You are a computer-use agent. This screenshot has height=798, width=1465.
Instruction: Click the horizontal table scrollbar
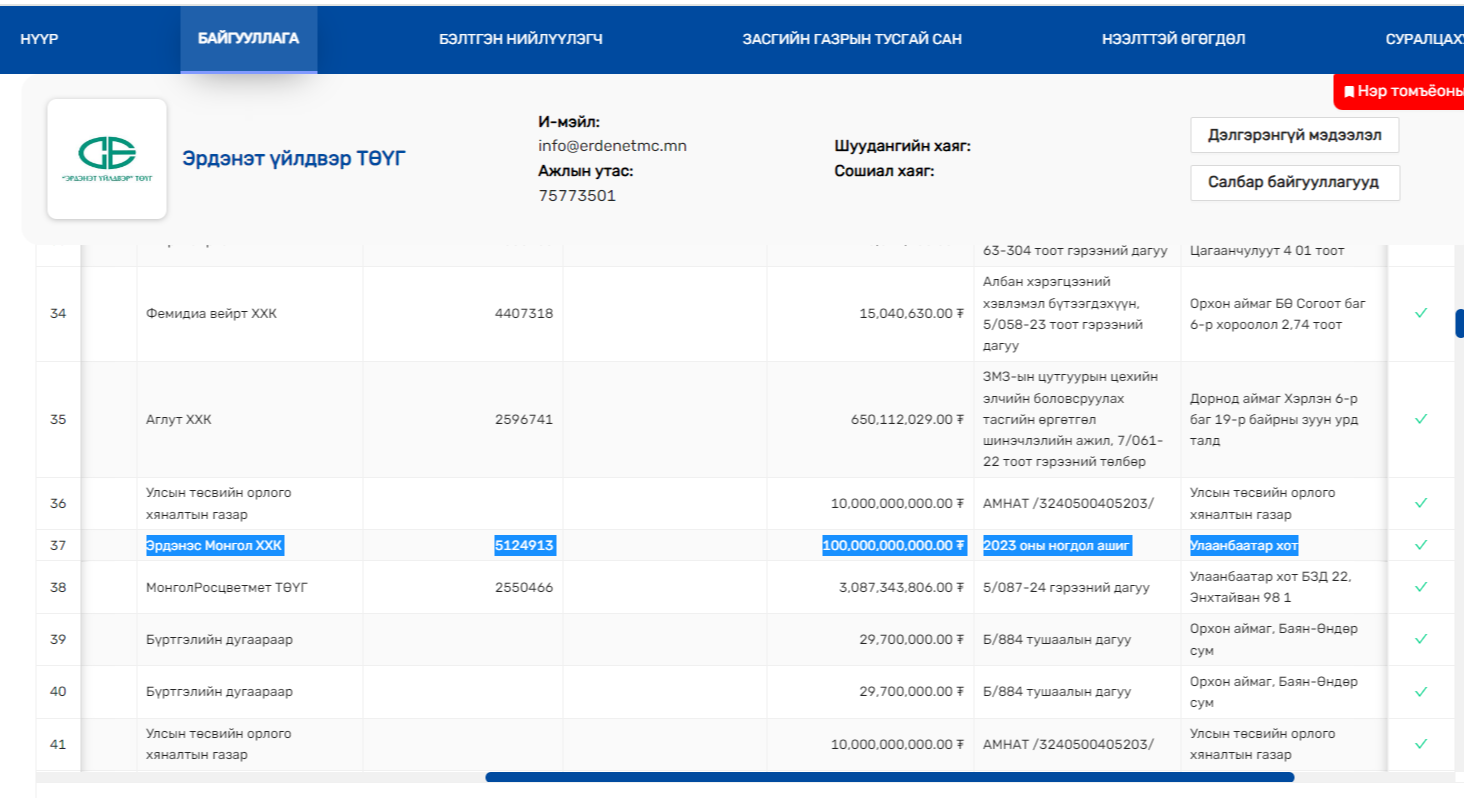point(889,777)
